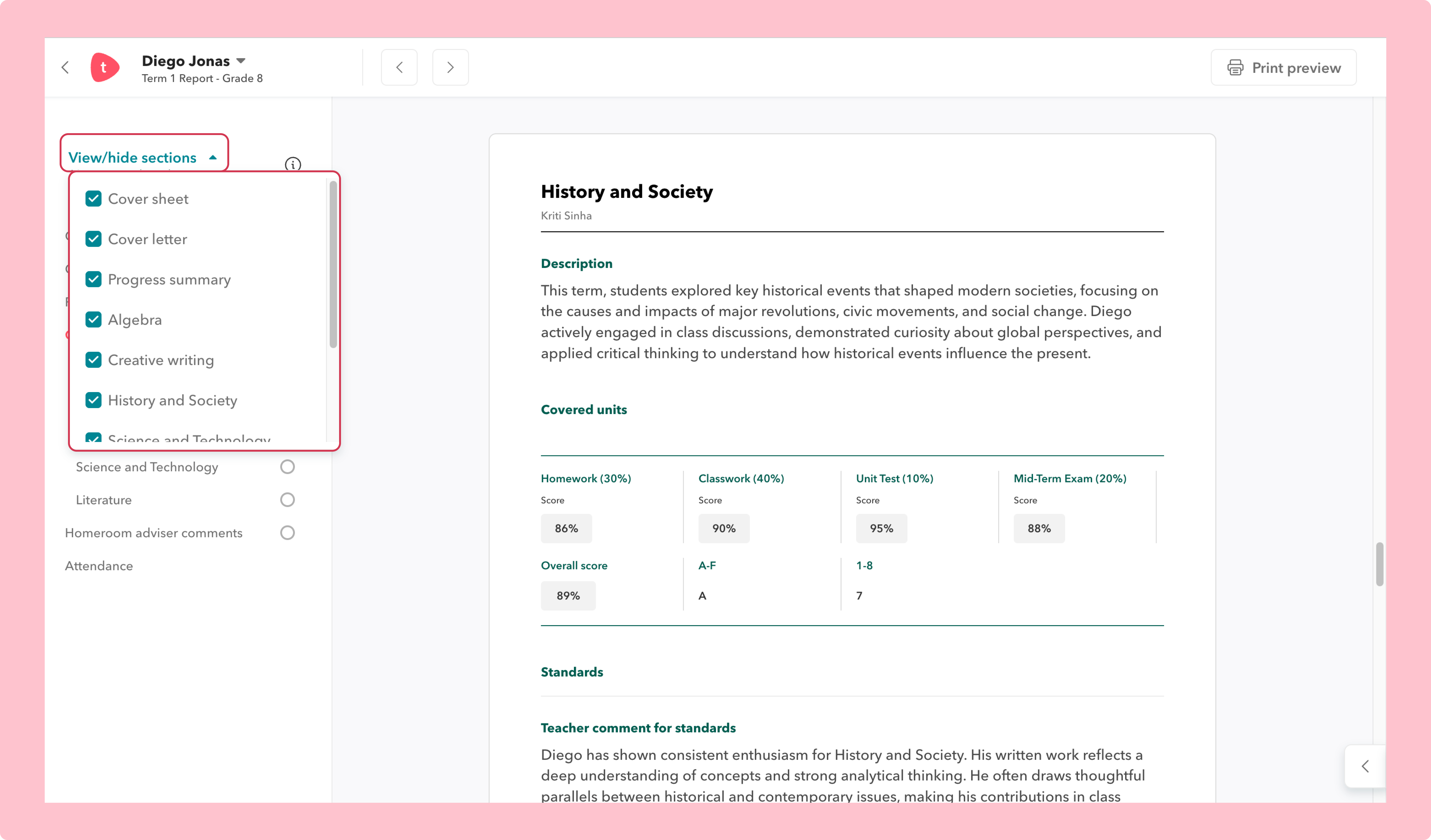Click the Standards heading
The image size is (1431, 840).
pos(572,672)
